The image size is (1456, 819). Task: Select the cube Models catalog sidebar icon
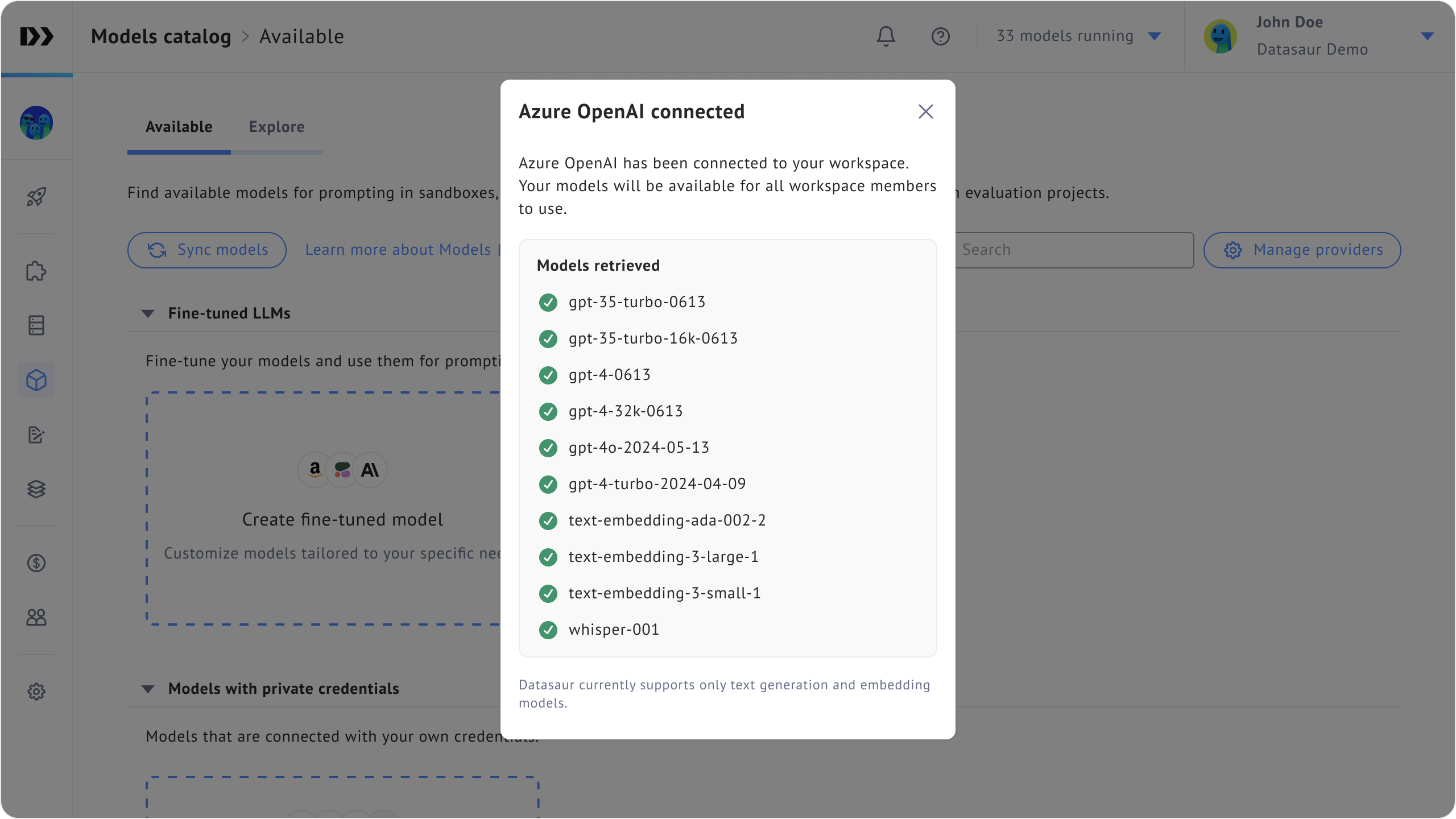coord(36,380)
